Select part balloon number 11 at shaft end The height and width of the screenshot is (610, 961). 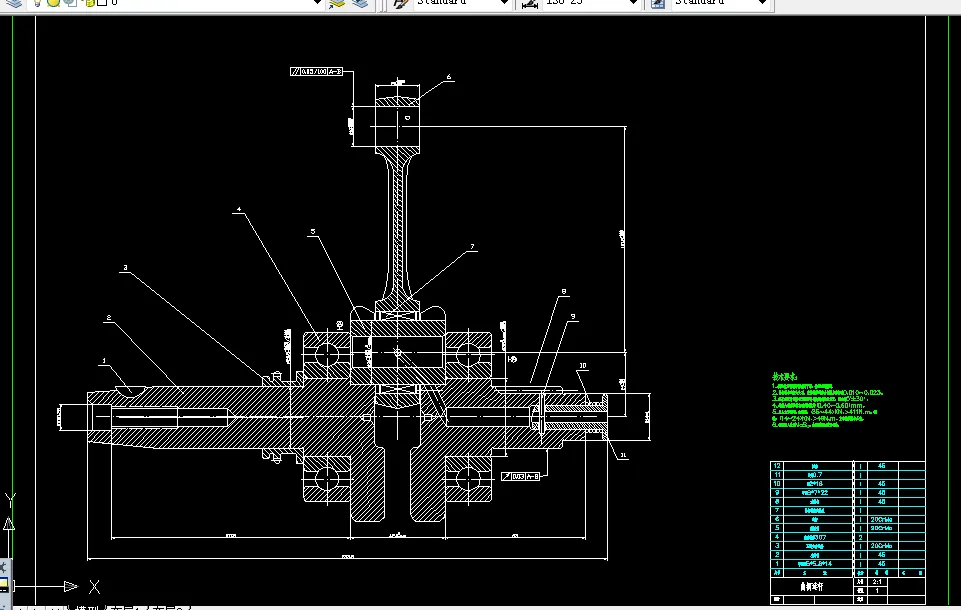coord(623,456)
